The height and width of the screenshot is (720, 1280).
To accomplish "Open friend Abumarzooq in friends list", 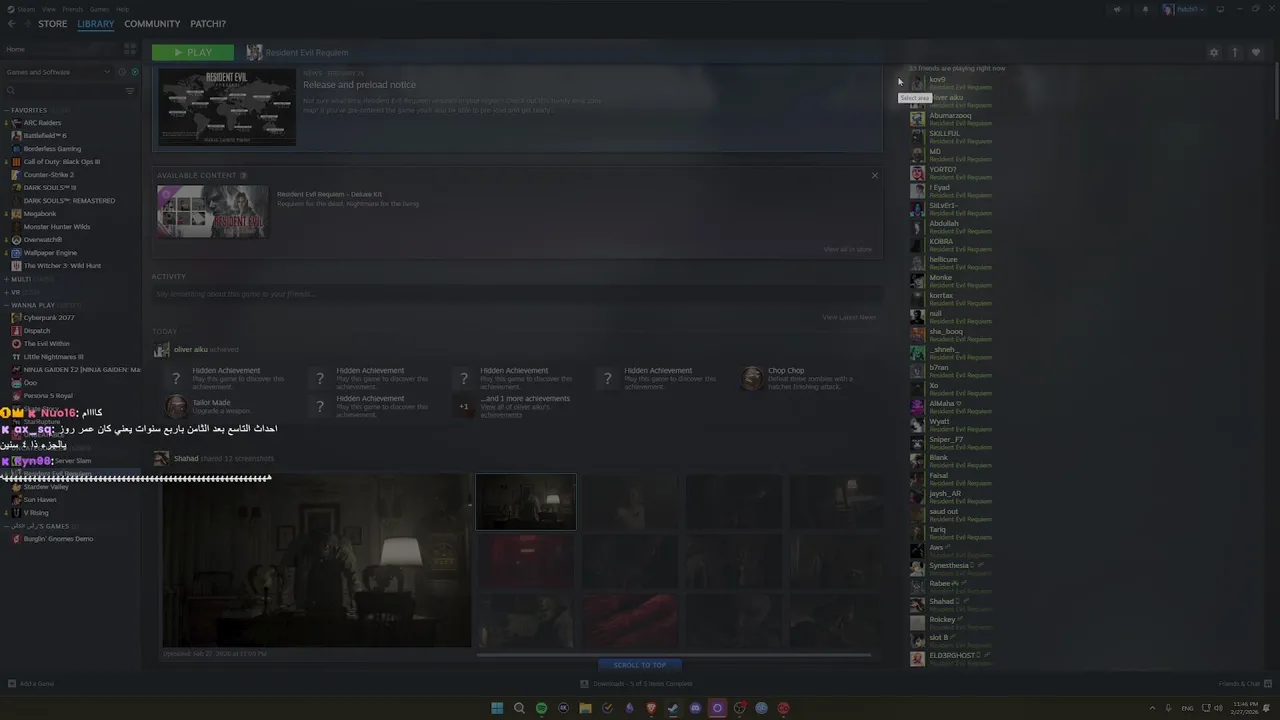I will click(950, 119).
